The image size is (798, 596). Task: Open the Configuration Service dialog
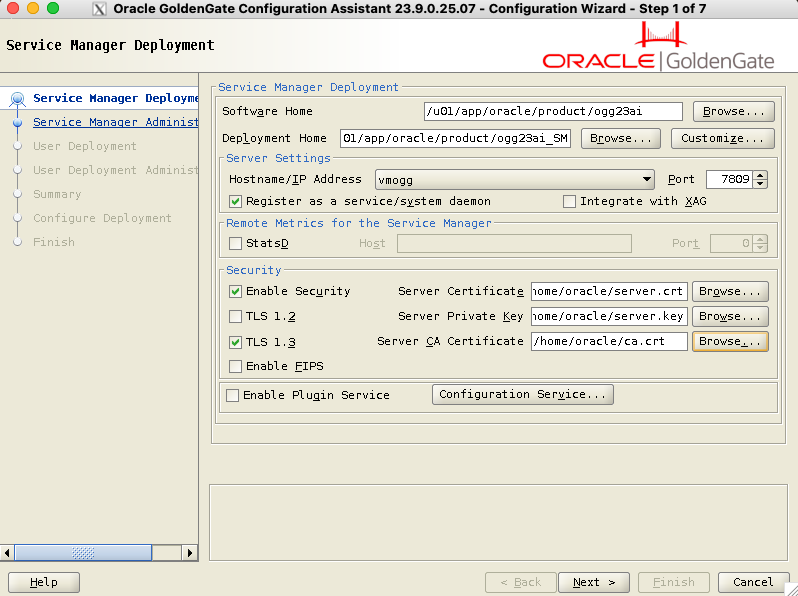(522, 394)
